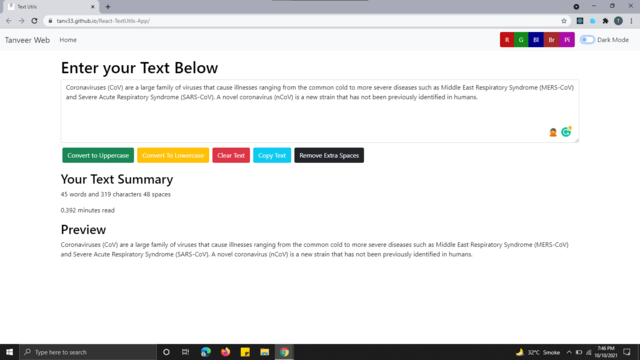Click the network signal icon in tray
This screenshot has width=640, height=360.
tap(589, 352)
